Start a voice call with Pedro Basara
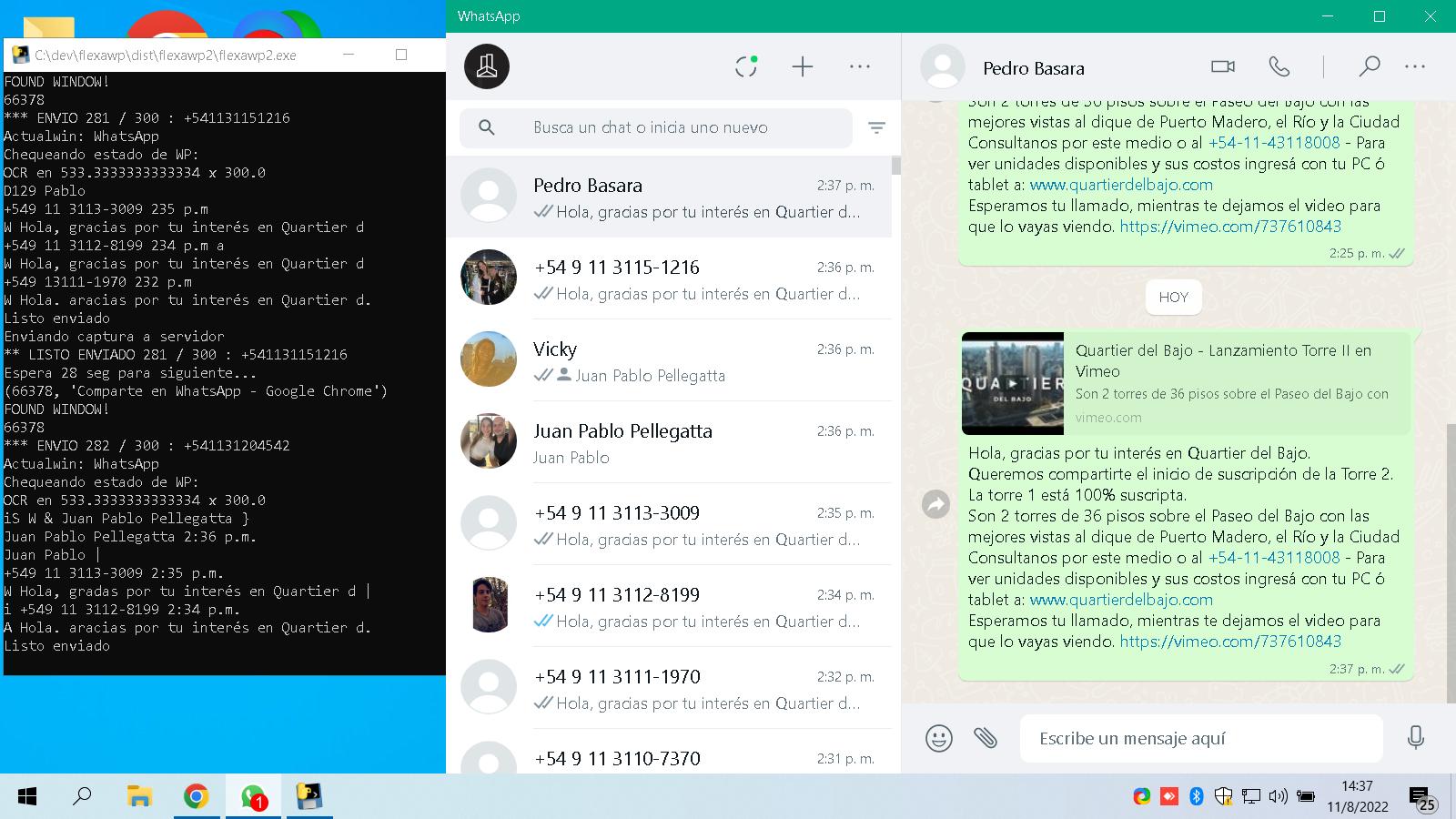This screenshot has height=819, width=1456. 1279,66
